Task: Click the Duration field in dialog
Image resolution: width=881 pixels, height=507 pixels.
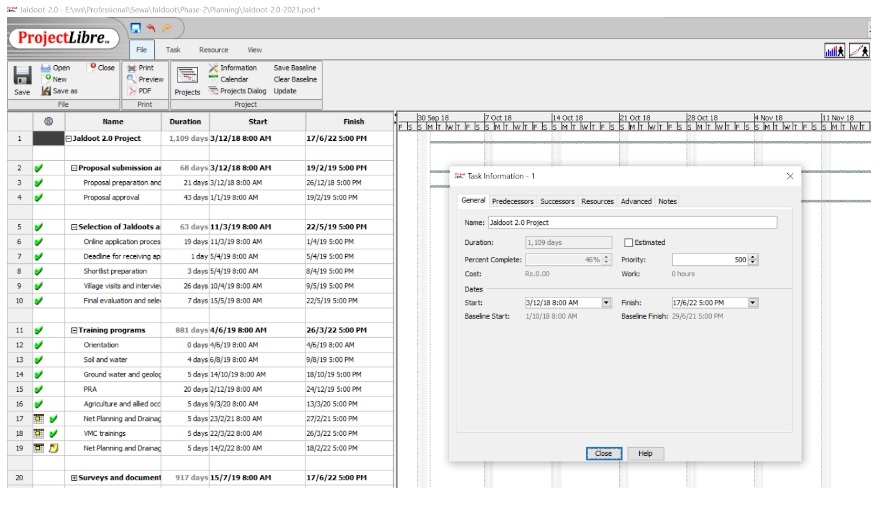Action: coord(569,243)
